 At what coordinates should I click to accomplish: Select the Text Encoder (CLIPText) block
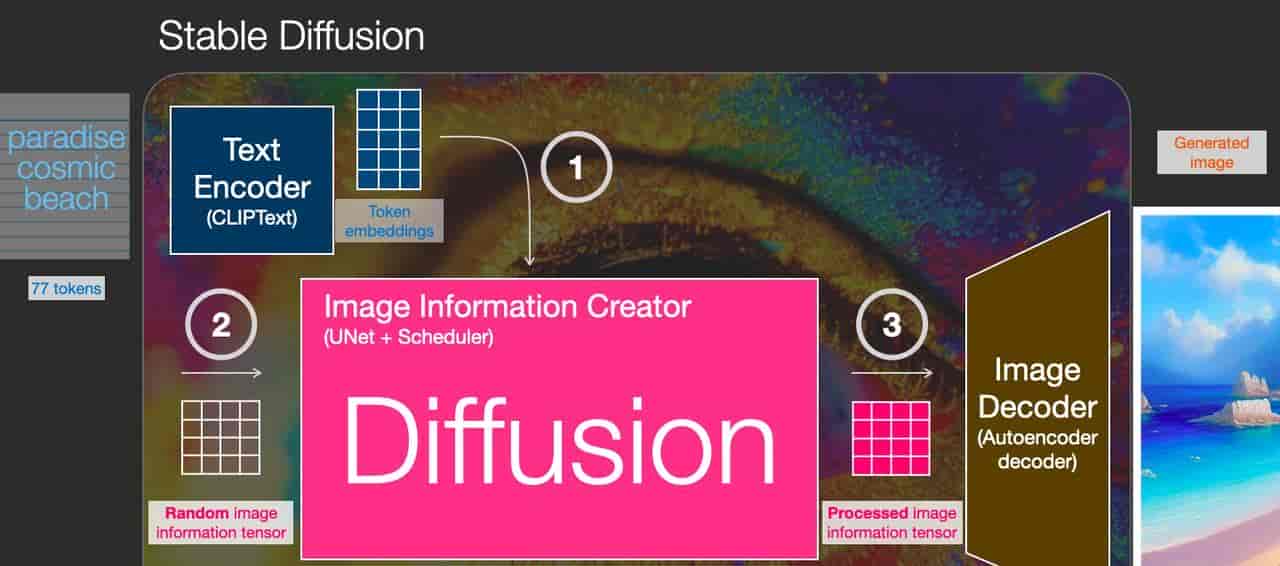click(x=252, y=179)
